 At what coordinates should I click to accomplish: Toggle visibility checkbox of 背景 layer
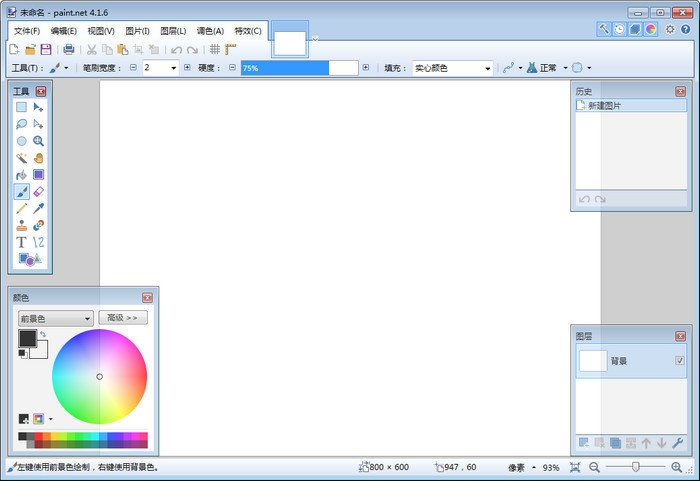coord(680,361)
